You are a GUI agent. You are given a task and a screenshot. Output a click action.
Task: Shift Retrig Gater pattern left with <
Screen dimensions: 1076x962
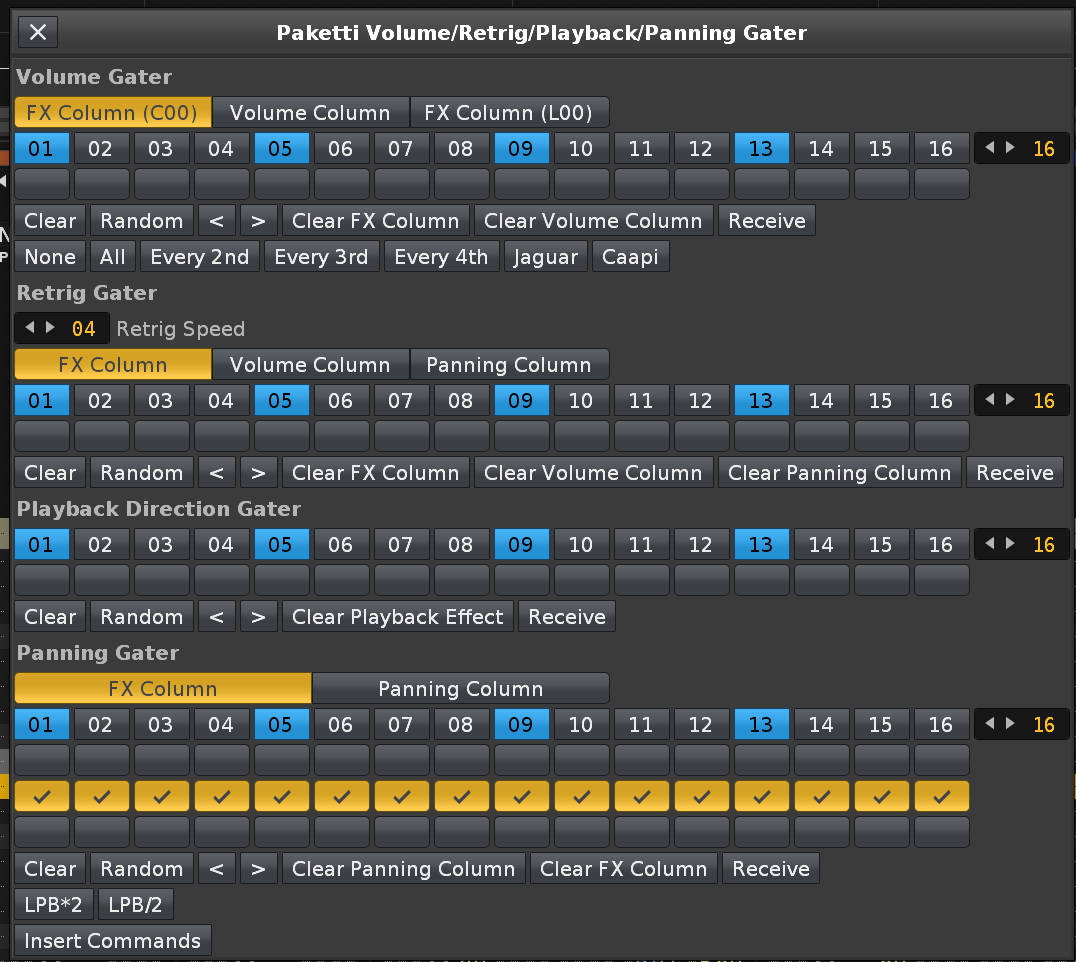coord(216,473)
